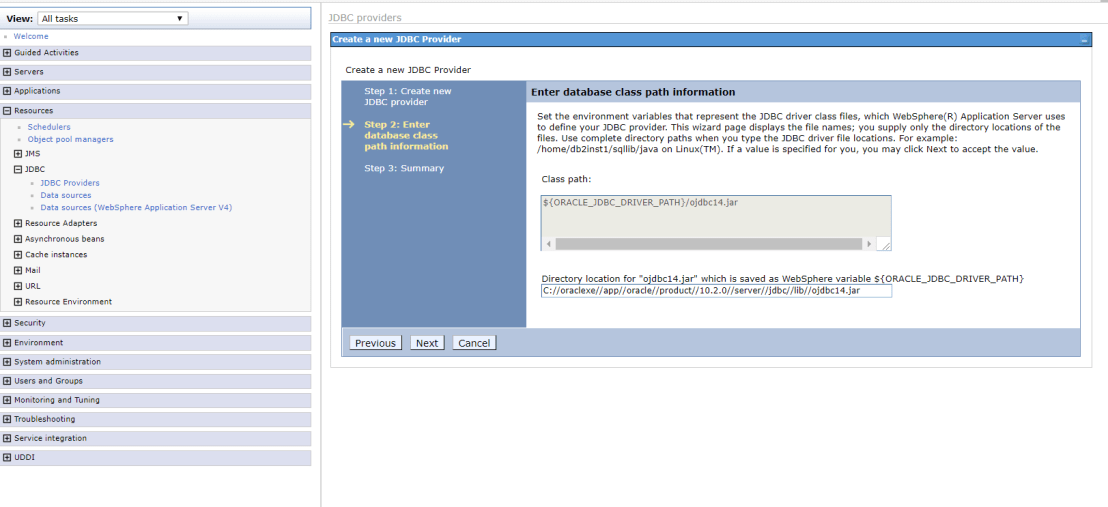Open the Data sources link
This screenshot has height=507, width=1108.
66,195
